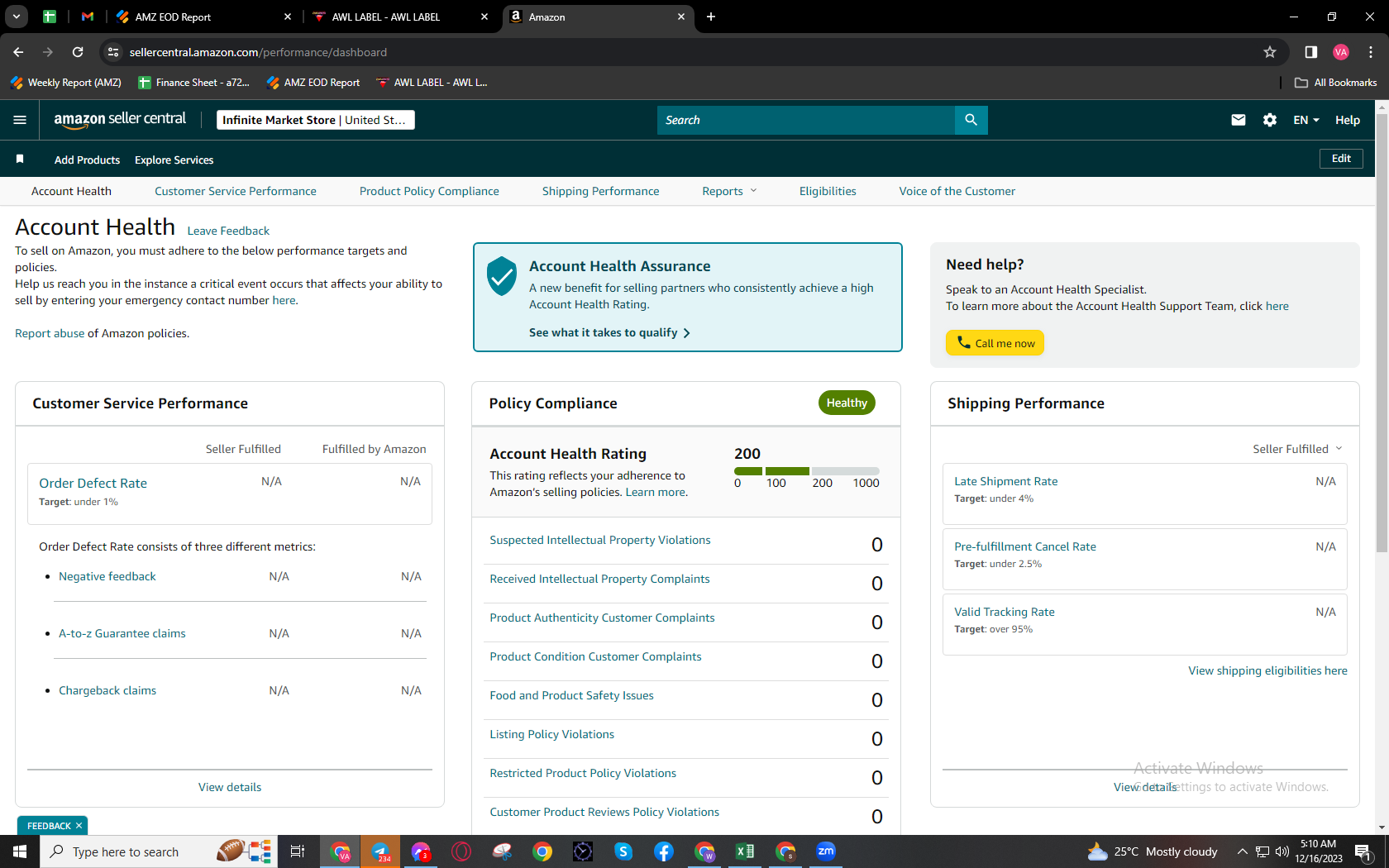Click the Edit button
The image size is (1389, 868).
click(1341, 159)
